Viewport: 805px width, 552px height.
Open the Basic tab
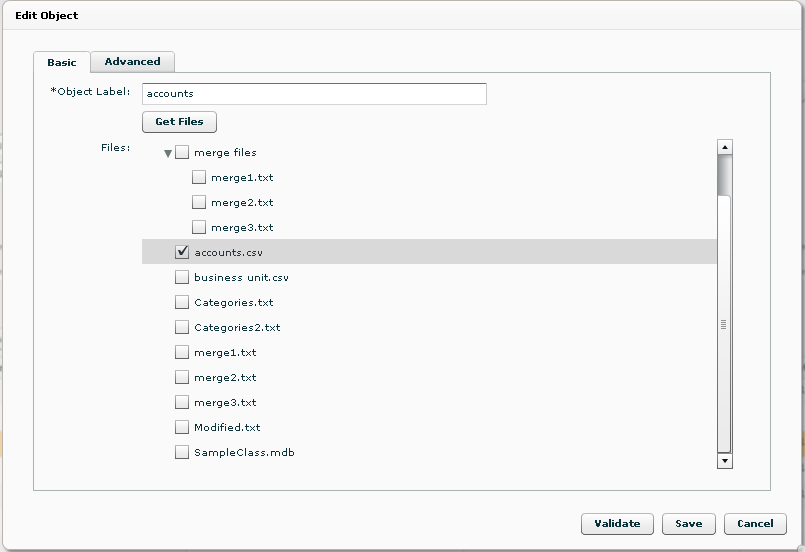click(x=62, y=62)
